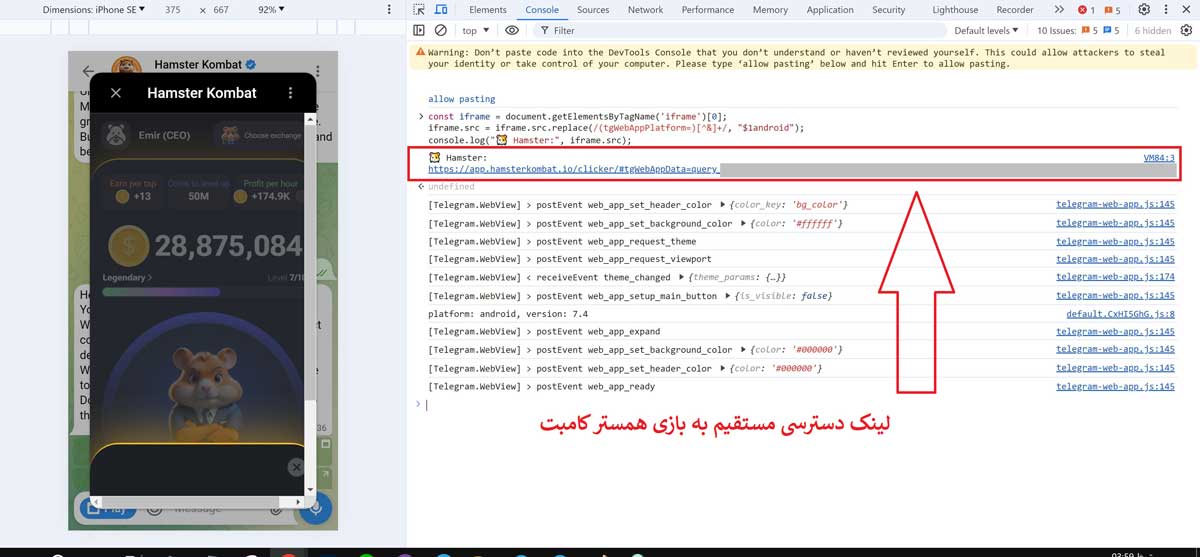Click the Earn per tap +13 card
This screenshot has height=557, width=1200.
[135, 189]
